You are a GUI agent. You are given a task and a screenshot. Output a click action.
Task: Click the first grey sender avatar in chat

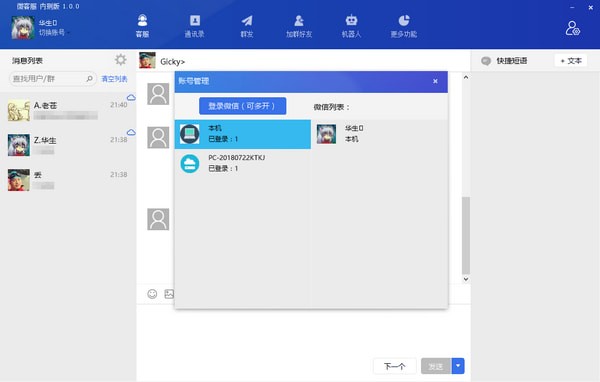click(x=158, y=94)
